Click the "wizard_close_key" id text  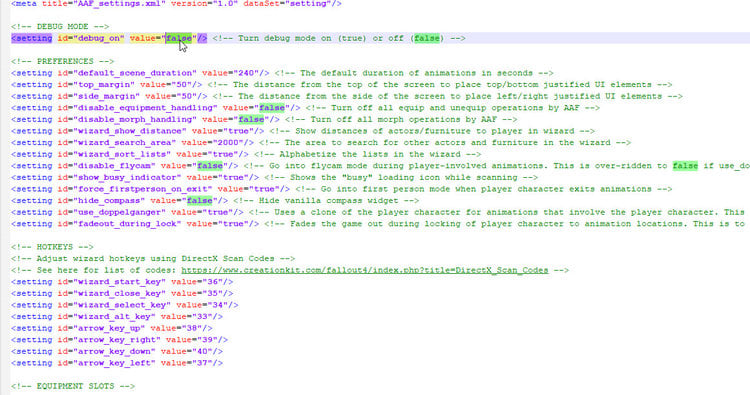coord(120,293)
